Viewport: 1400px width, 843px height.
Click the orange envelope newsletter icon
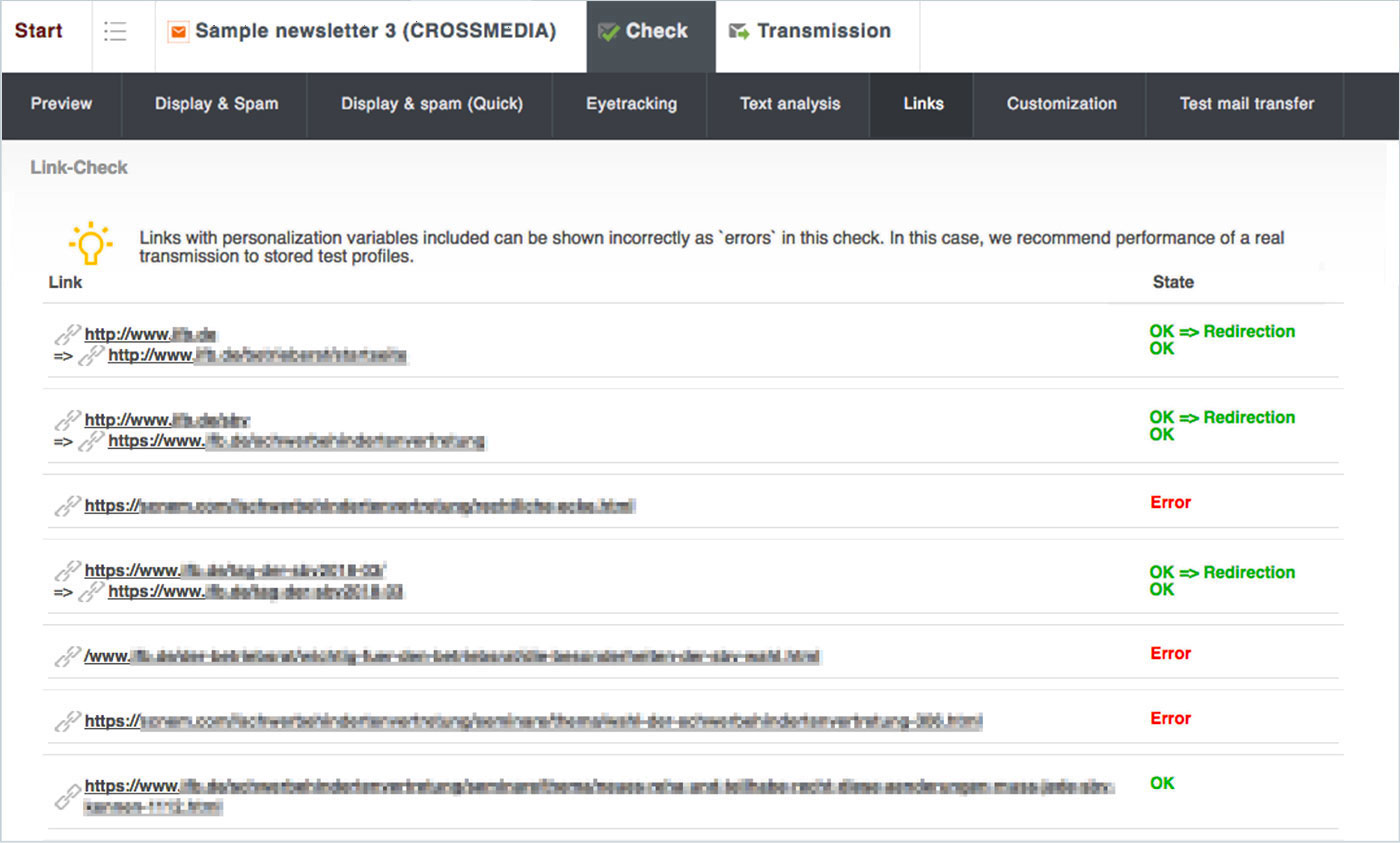click(x=178, y=32)
